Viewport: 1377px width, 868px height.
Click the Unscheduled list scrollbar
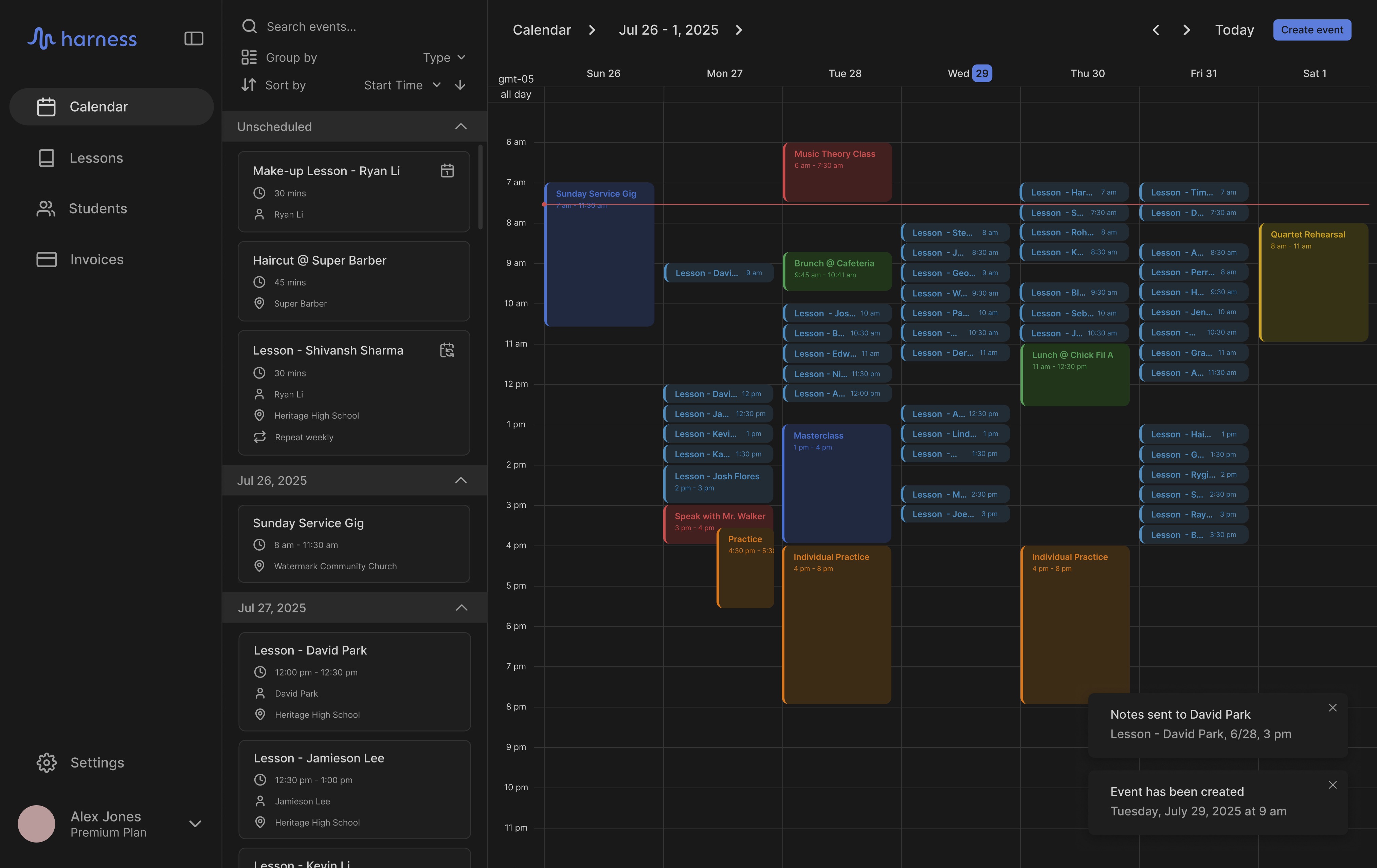(481, 186)
